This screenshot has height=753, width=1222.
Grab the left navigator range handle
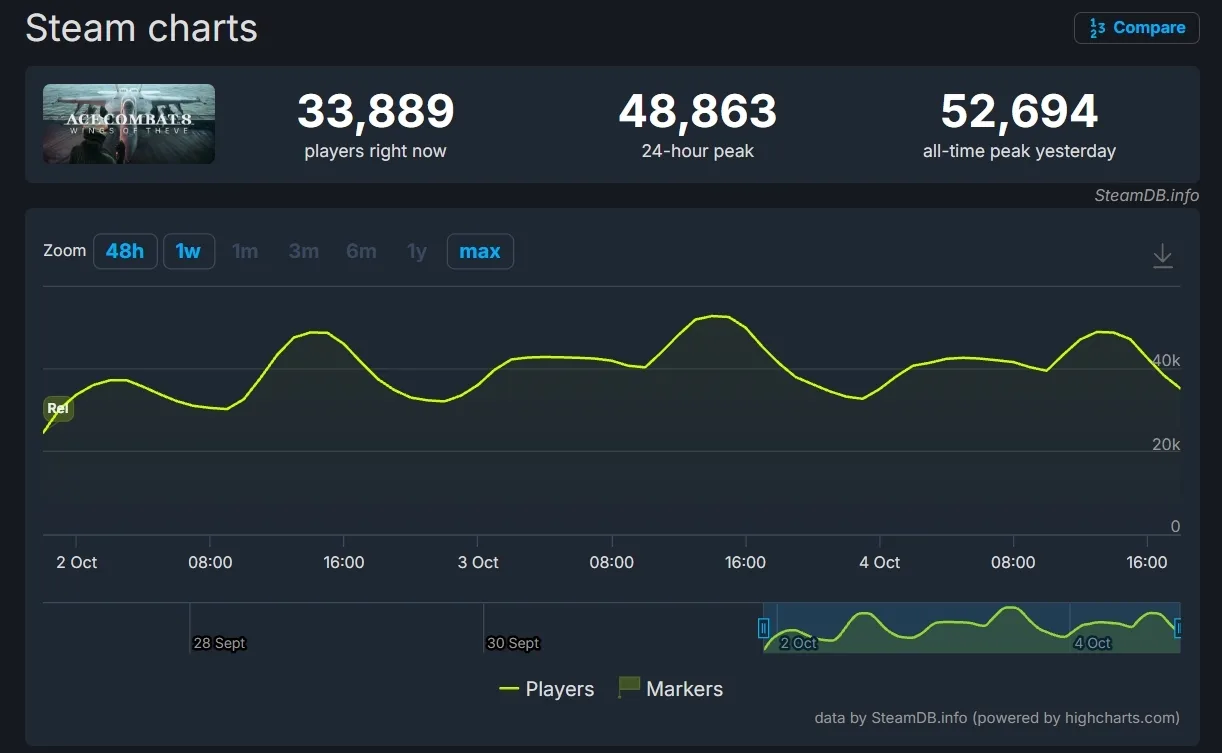764,628
